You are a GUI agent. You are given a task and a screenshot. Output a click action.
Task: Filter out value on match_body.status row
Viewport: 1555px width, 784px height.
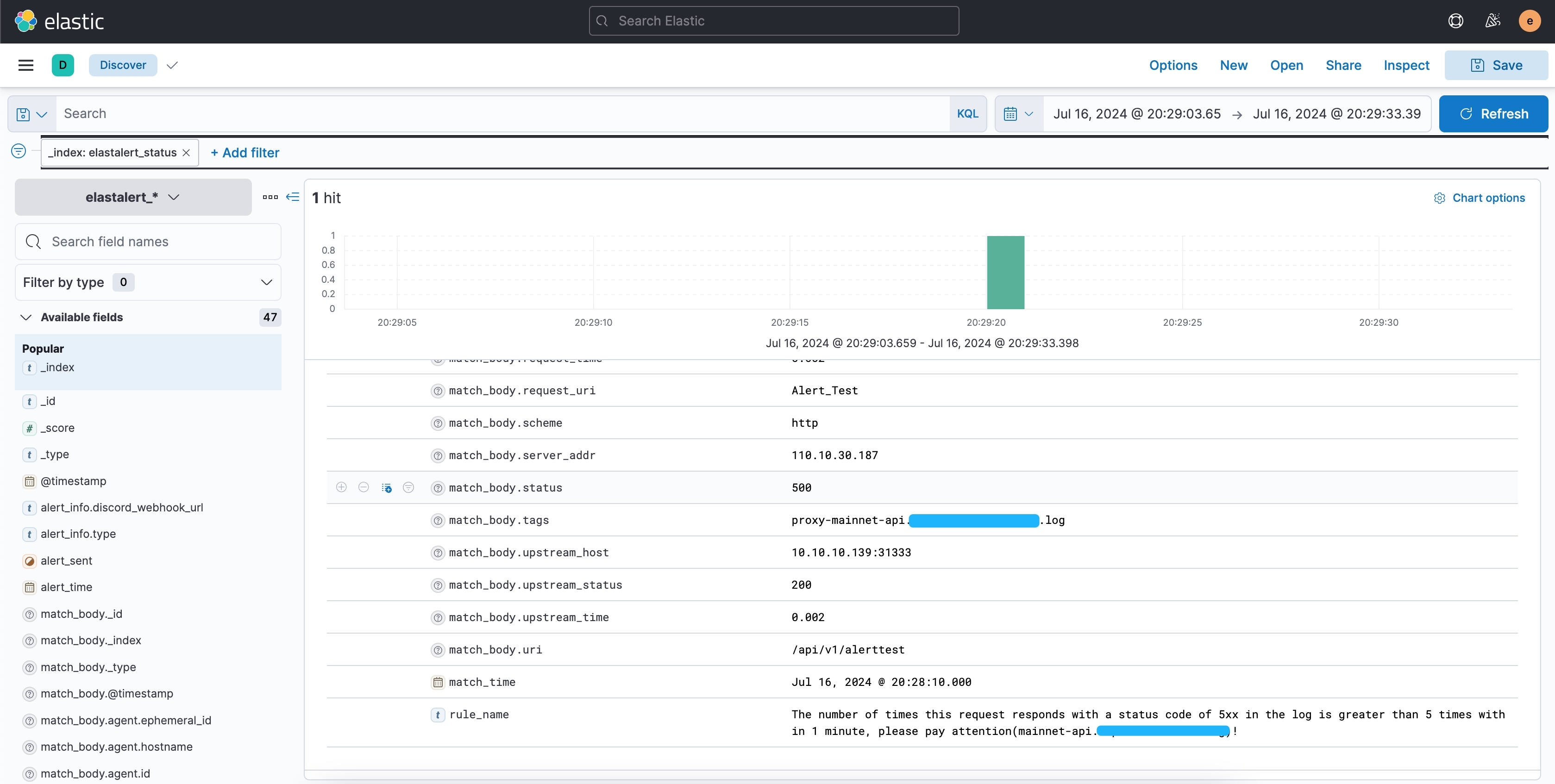(x=364, y=487)
